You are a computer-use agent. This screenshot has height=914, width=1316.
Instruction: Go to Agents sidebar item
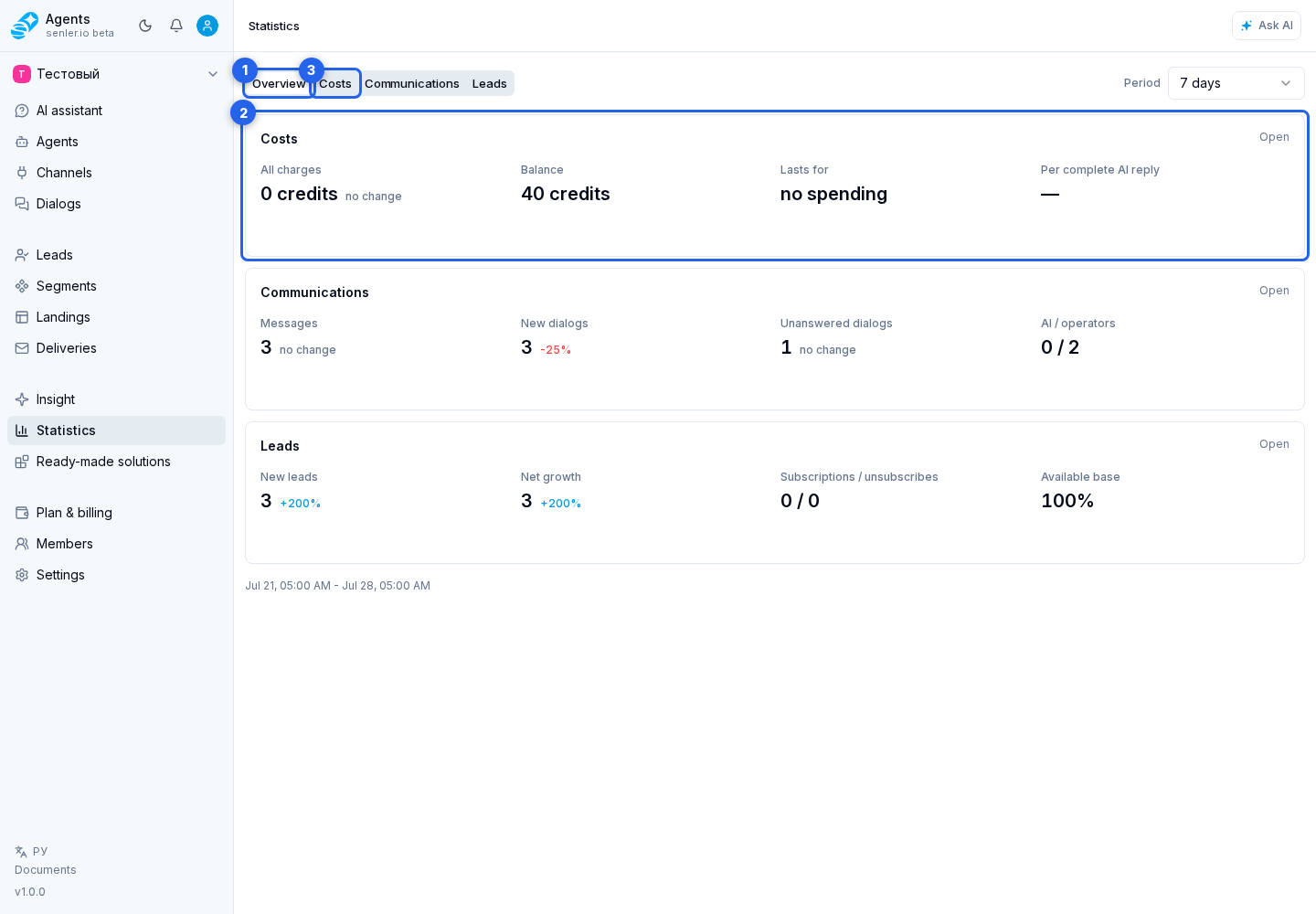coord(116,142)
